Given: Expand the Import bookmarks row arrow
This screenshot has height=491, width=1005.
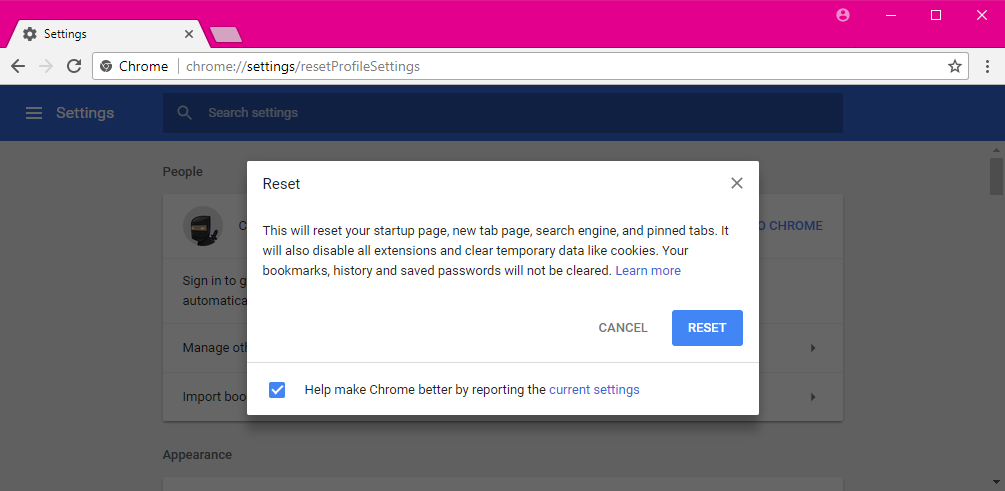Looking at the screenshot, I should coord(813,397).
